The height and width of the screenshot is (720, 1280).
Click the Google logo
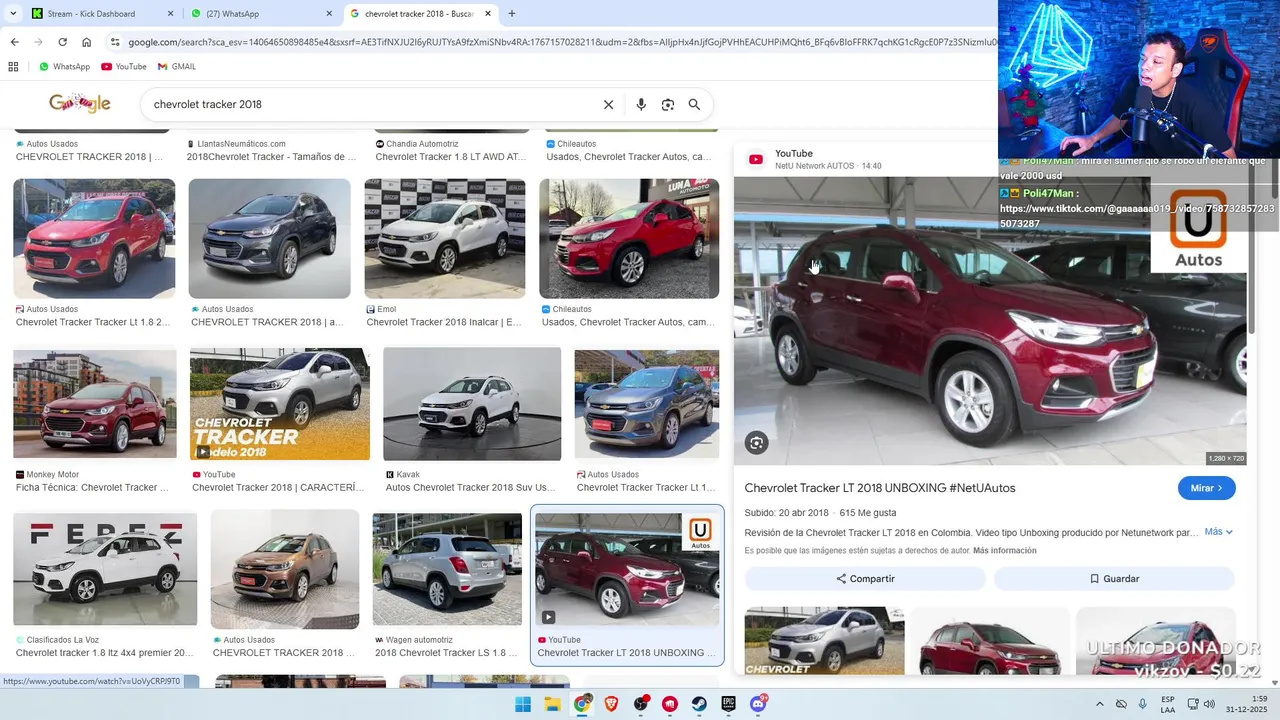[80, 103]
